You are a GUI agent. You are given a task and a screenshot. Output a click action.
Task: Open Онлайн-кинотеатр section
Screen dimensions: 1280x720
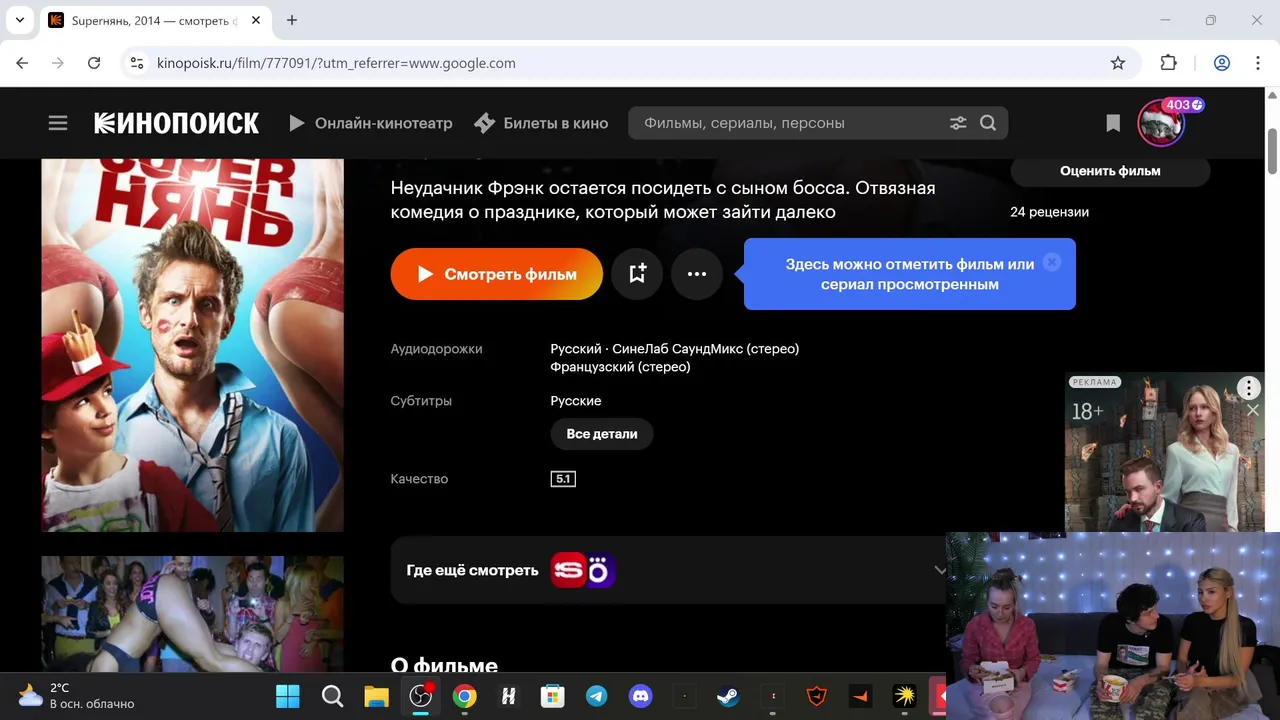pyautogui.click(x=371, y=123)
